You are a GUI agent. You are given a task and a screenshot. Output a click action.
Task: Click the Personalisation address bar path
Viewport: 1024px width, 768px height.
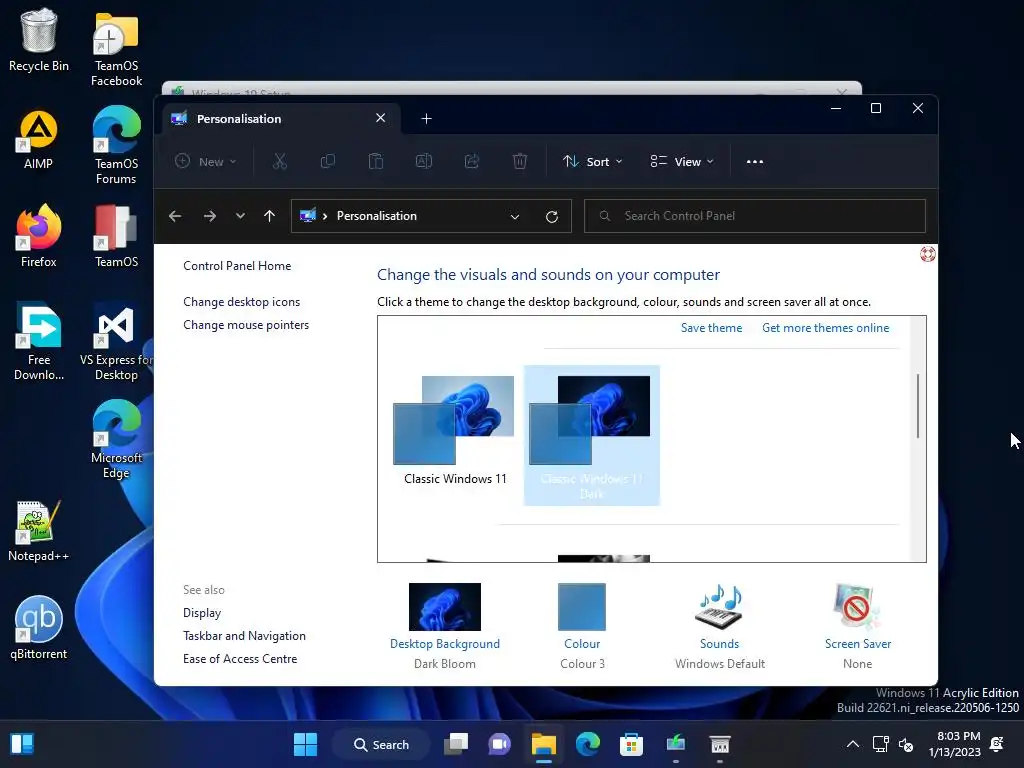[x=376, y=216]
